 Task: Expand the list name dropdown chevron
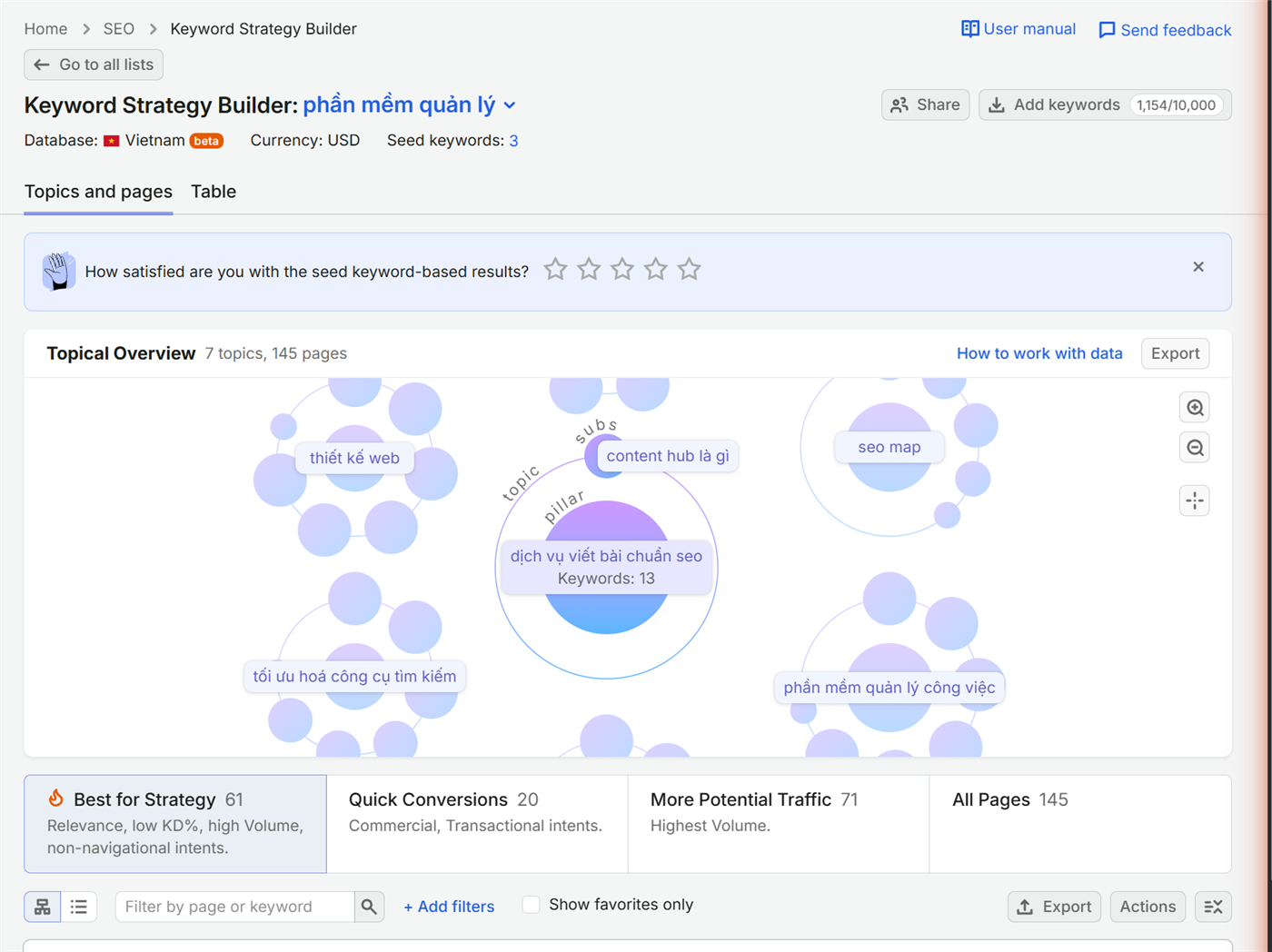[510, 105]
